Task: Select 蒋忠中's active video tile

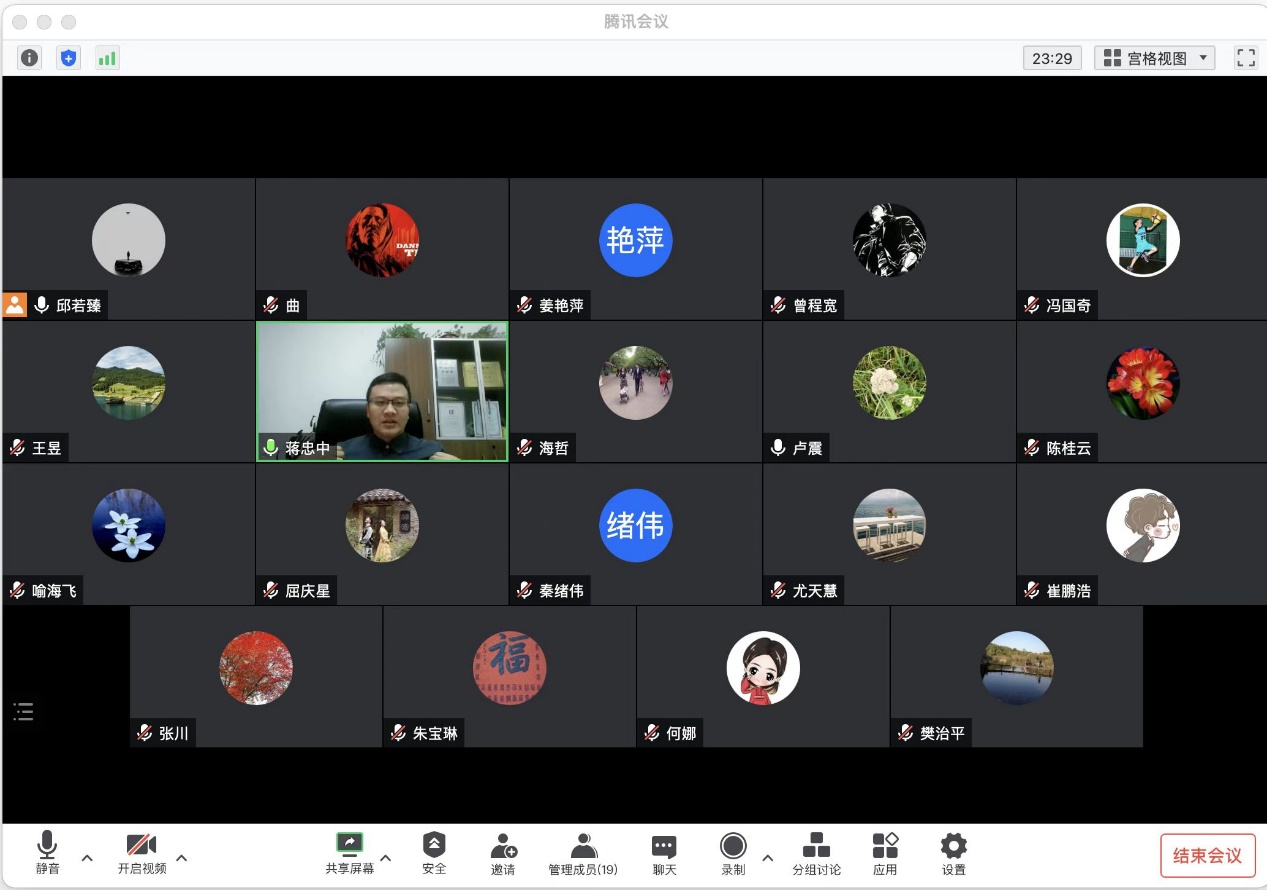Action: 382,391
